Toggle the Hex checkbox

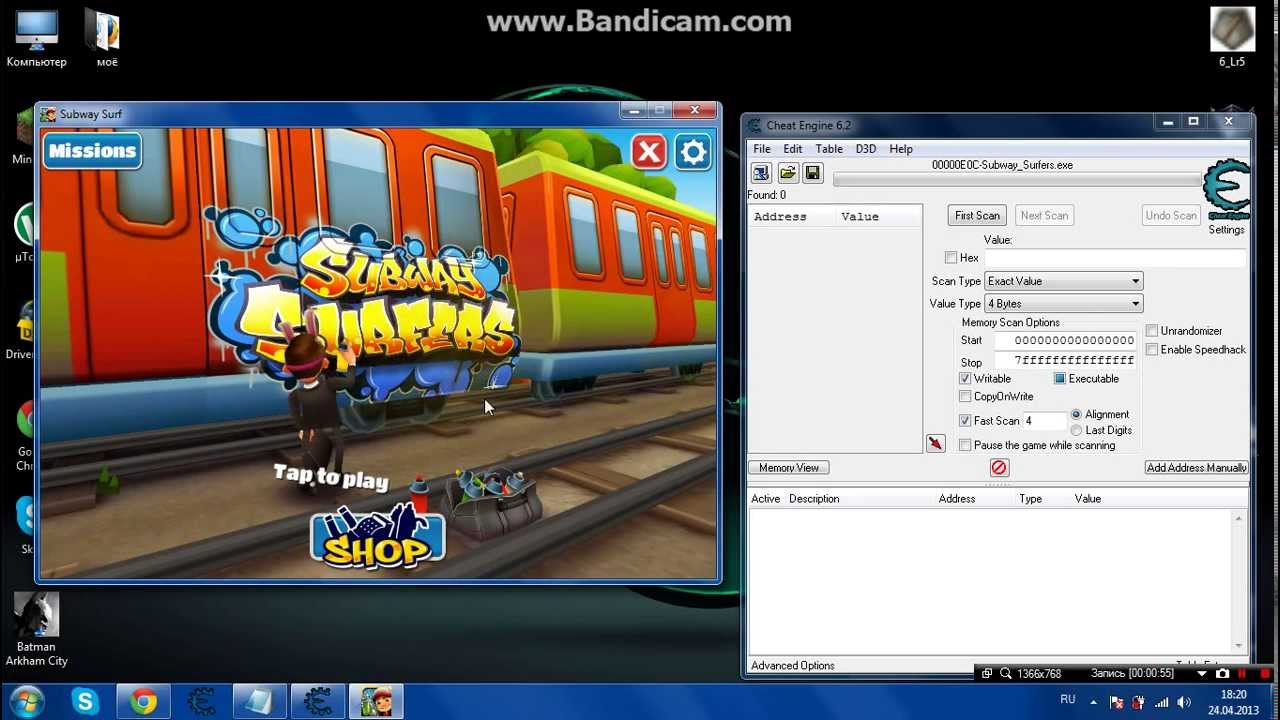coord(951,258)
